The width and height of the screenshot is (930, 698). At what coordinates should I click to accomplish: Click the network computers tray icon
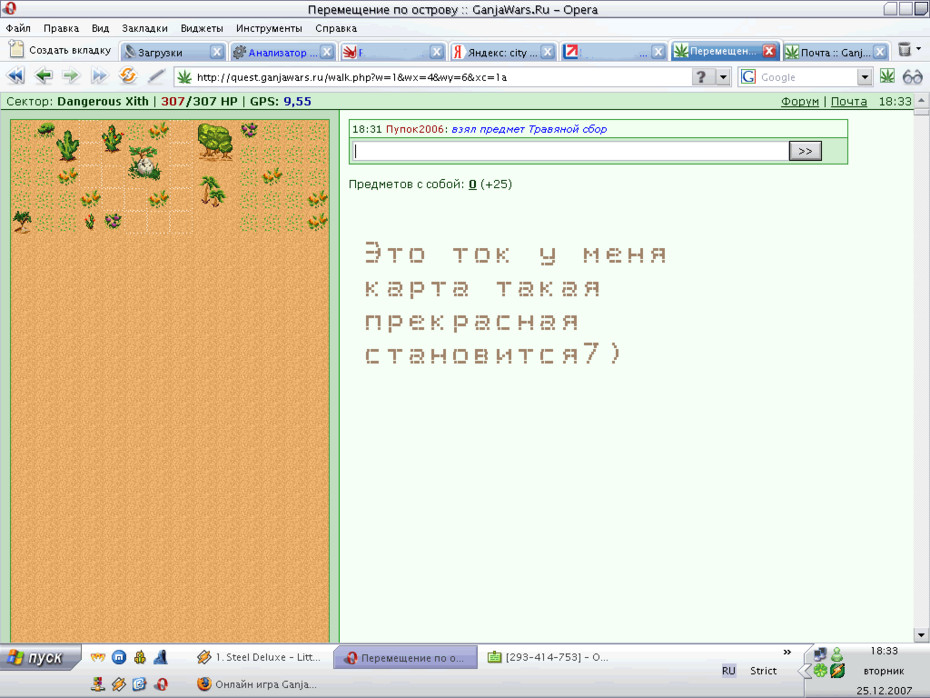pos(820,654)
